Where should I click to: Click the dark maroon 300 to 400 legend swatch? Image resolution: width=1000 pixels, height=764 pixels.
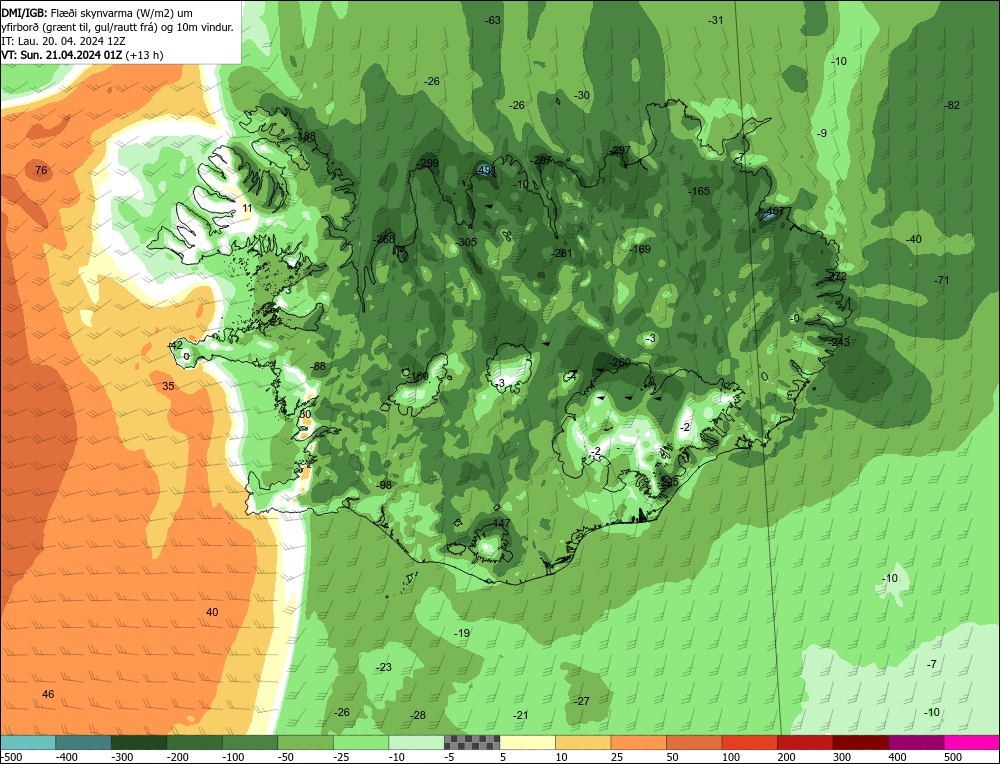860,742
